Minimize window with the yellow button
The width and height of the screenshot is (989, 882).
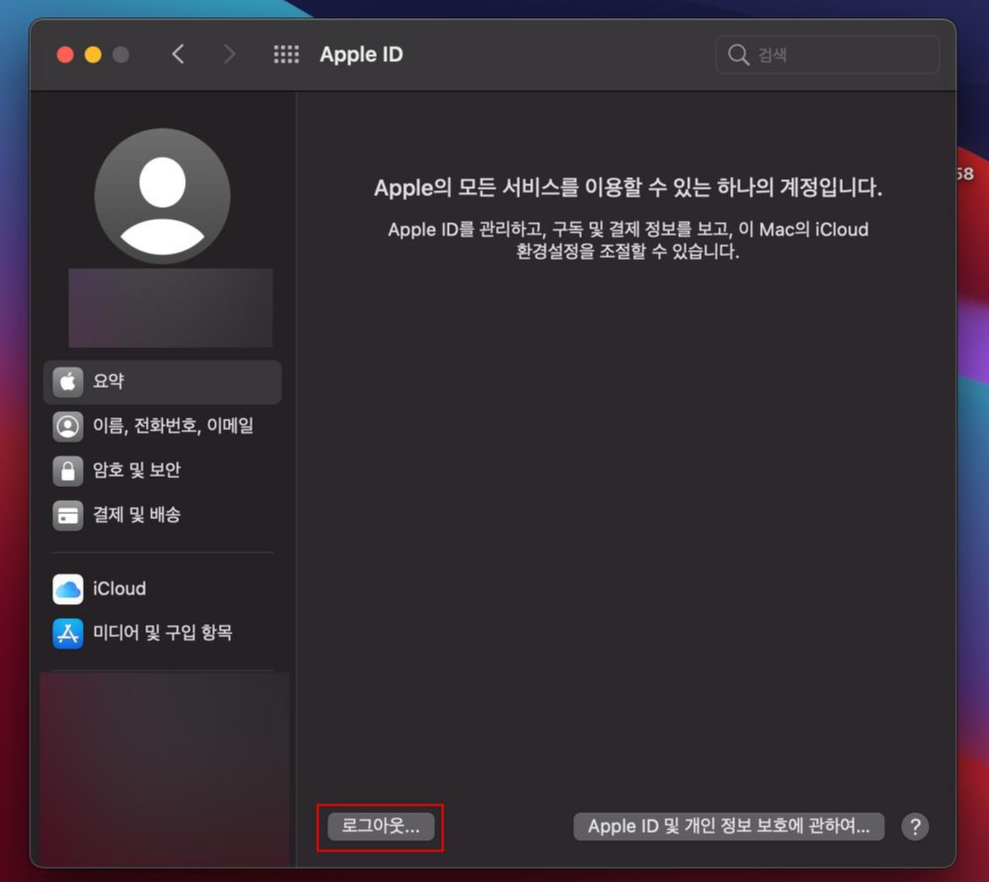point(93,55)
